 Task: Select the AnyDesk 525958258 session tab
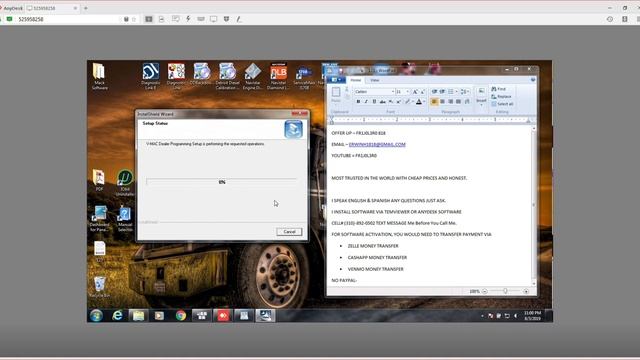(x=52, y=8)
